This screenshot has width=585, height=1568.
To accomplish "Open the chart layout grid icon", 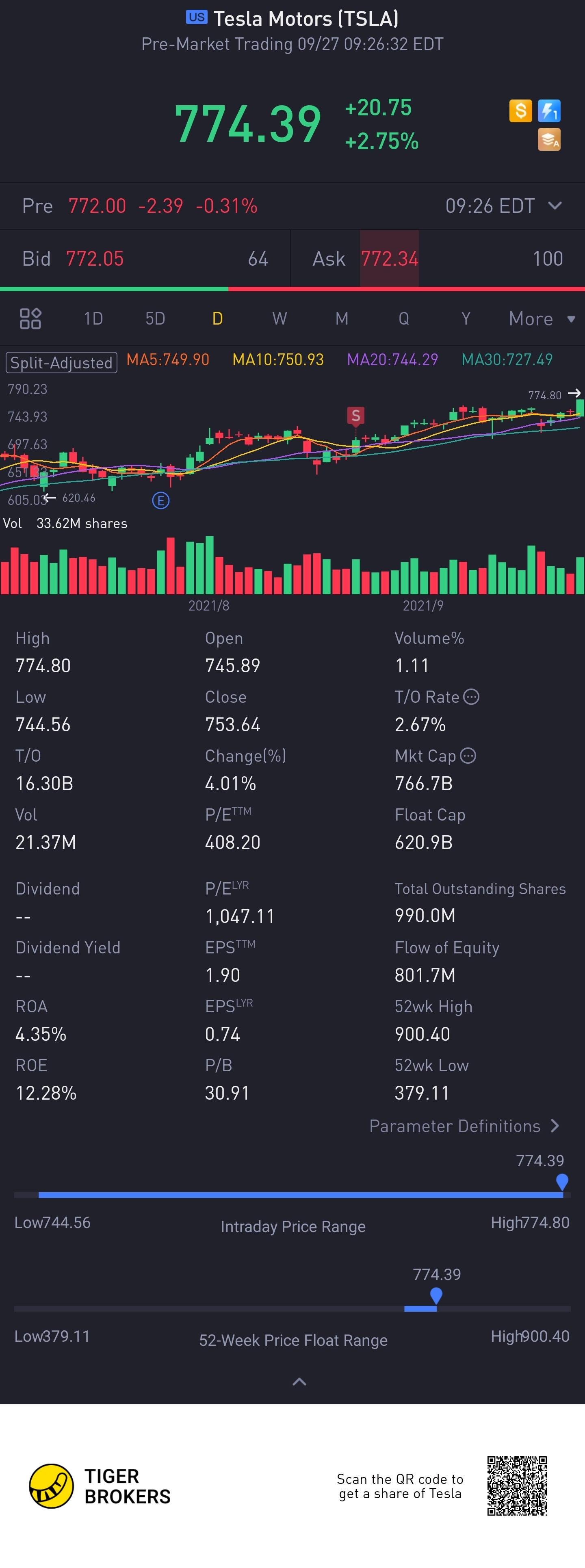I will click(x=30, y=318).
